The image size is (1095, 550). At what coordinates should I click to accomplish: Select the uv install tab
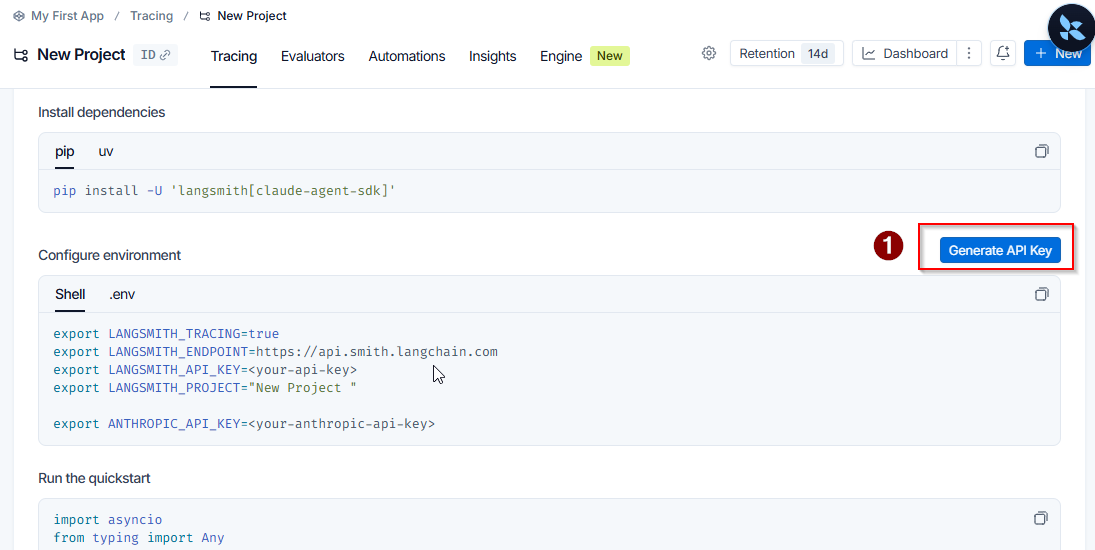[x=105, y=151]
